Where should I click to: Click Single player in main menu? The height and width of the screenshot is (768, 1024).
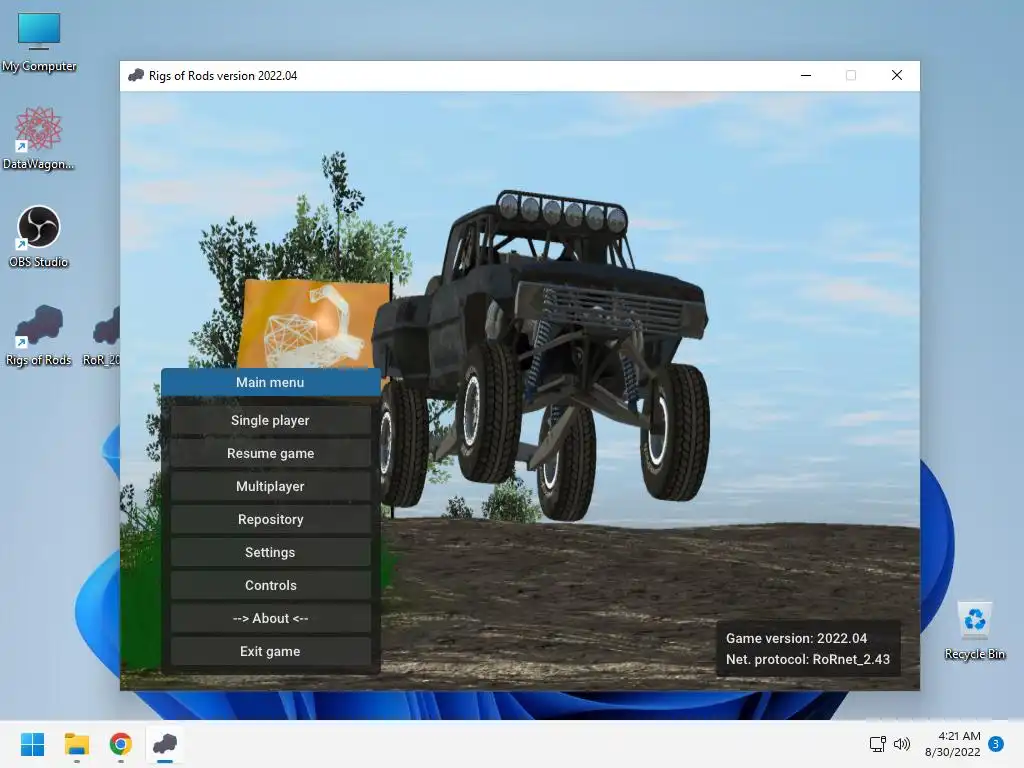(x=270, y=421)
